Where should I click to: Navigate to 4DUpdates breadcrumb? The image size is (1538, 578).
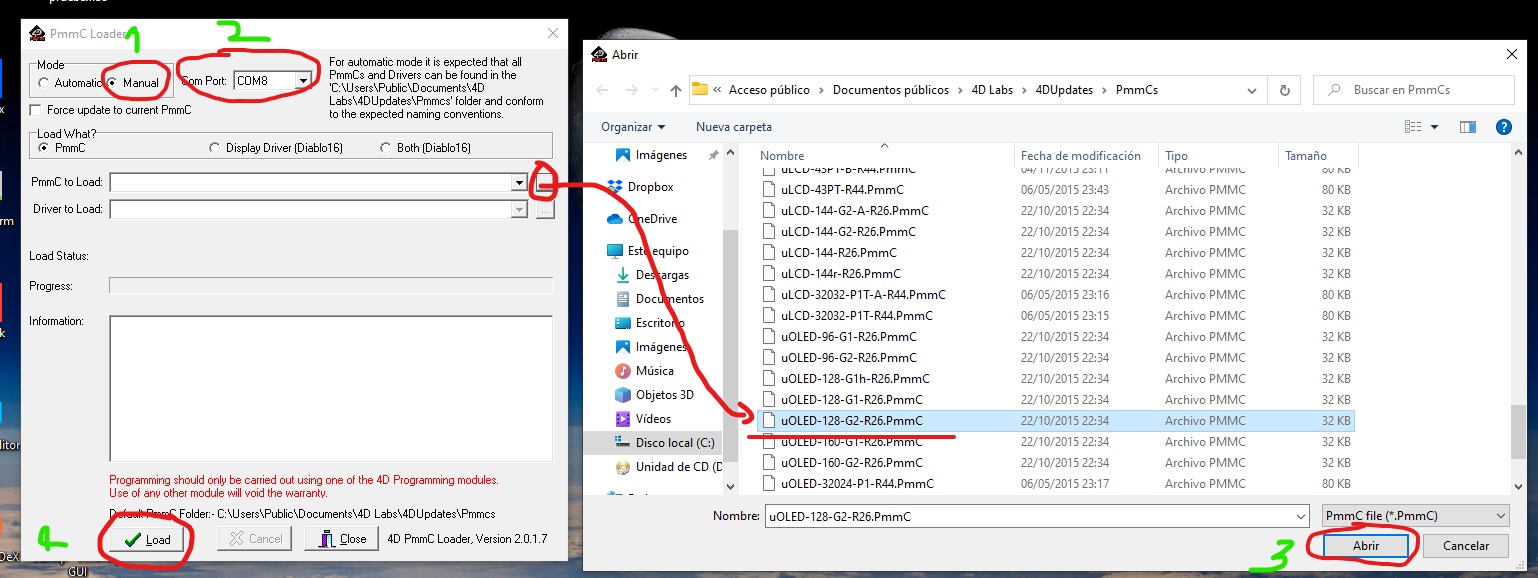[1064, 90]
